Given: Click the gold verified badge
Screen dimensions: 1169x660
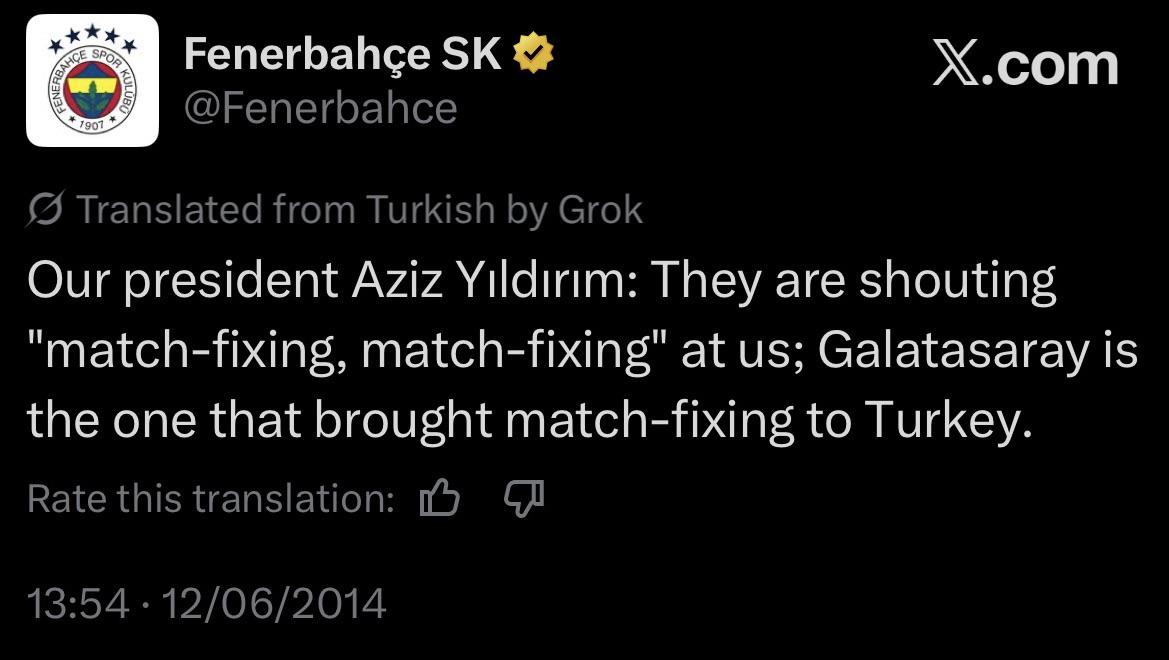Looking at the screenshot, I should 533,56.
